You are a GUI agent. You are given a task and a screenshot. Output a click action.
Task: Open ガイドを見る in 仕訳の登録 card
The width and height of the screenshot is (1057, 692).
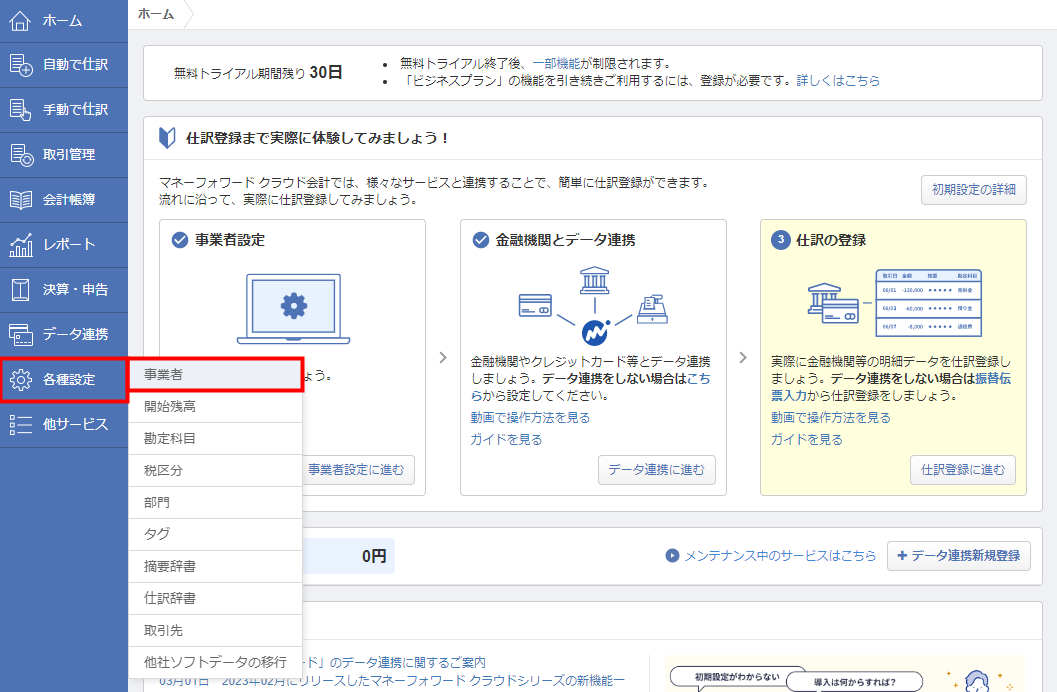(x=807, y=439)
